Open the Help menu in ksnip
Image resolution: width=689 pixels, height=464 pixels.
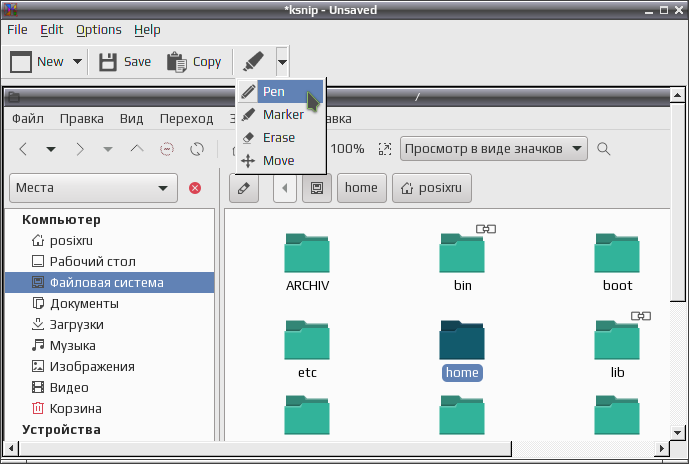(147, 29)
